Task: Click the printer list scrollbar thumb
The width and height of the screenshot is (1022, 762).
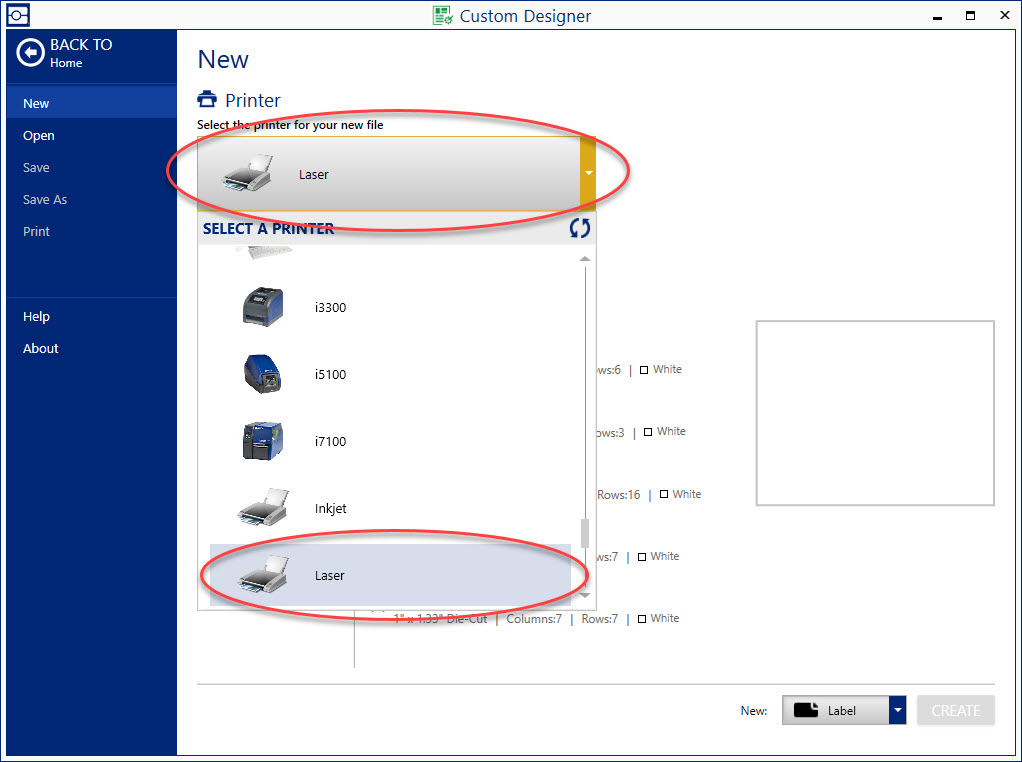Action: click(x=585, y=534)
